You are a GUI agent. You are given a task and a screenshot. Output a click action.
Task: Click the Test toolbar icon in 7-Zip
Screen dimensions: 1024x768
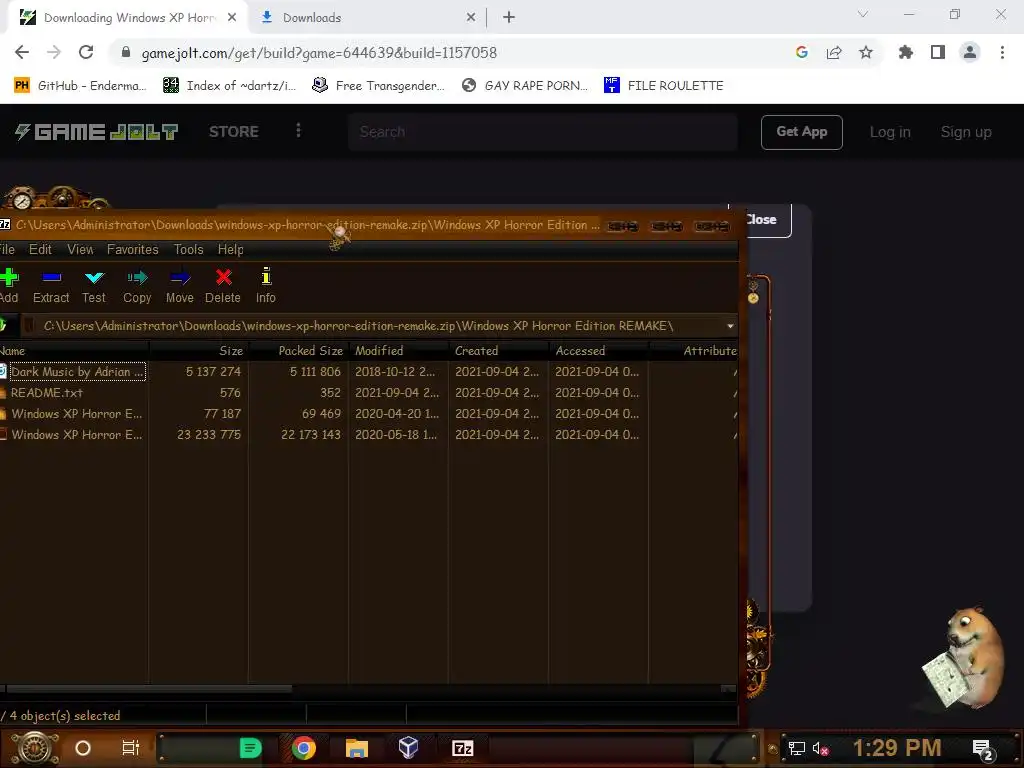point(94,278)
